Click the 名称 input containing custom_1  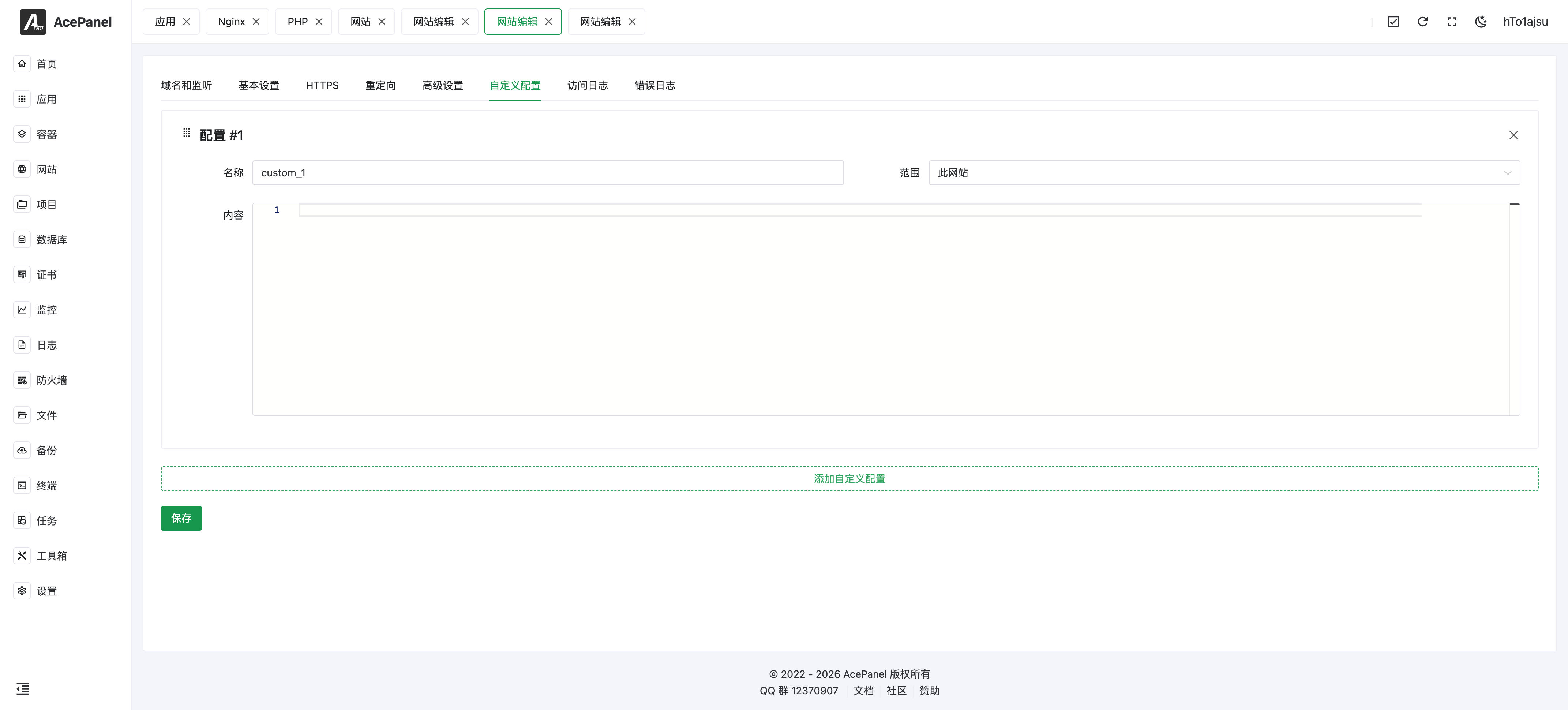tap(547, 173)
